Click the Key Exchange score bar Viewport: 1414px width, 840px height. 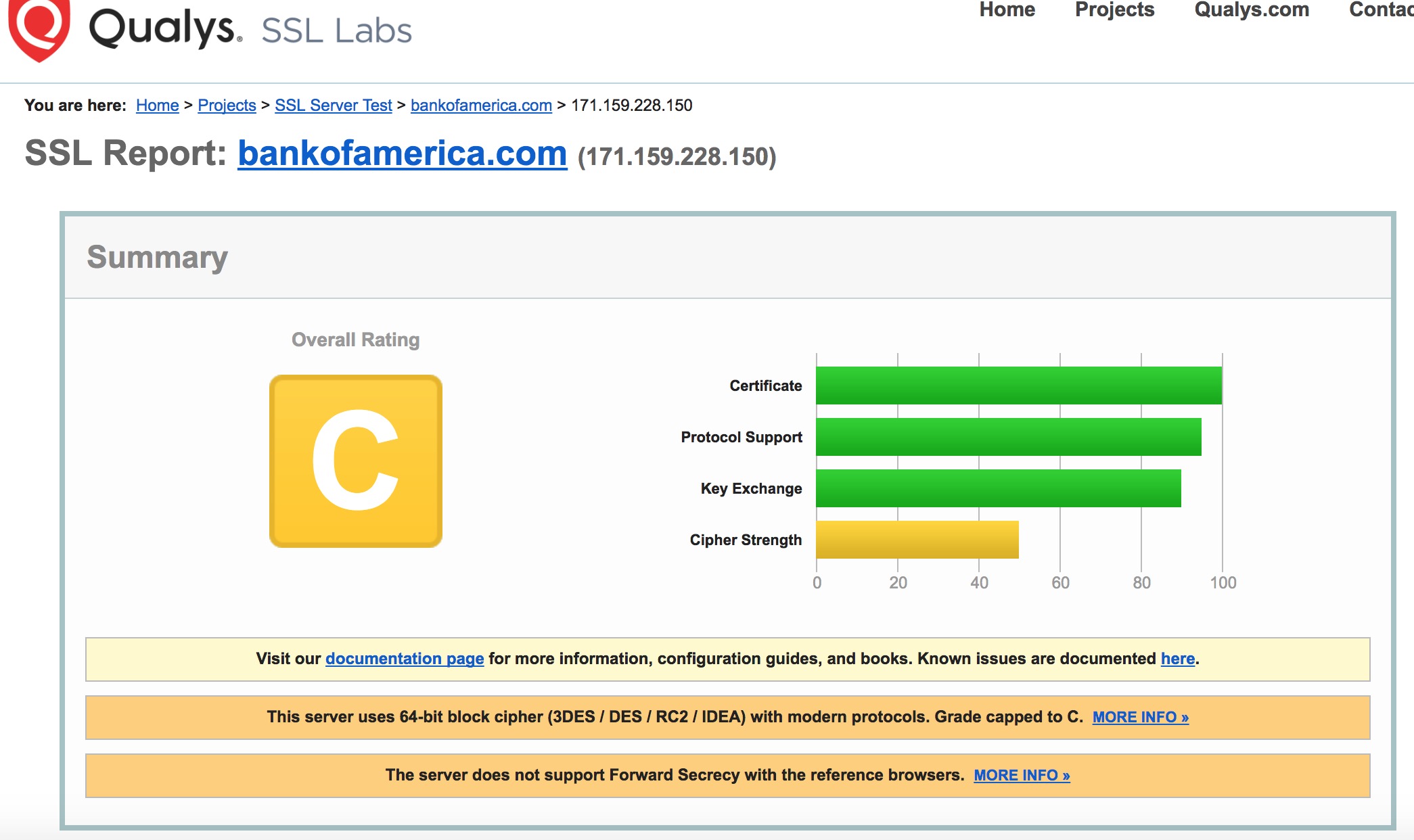click(998, 488)
